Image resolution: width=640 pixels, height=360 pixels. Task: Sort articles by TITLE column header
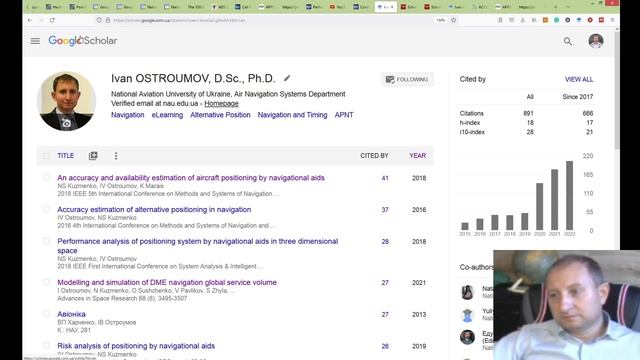point(65,156)
